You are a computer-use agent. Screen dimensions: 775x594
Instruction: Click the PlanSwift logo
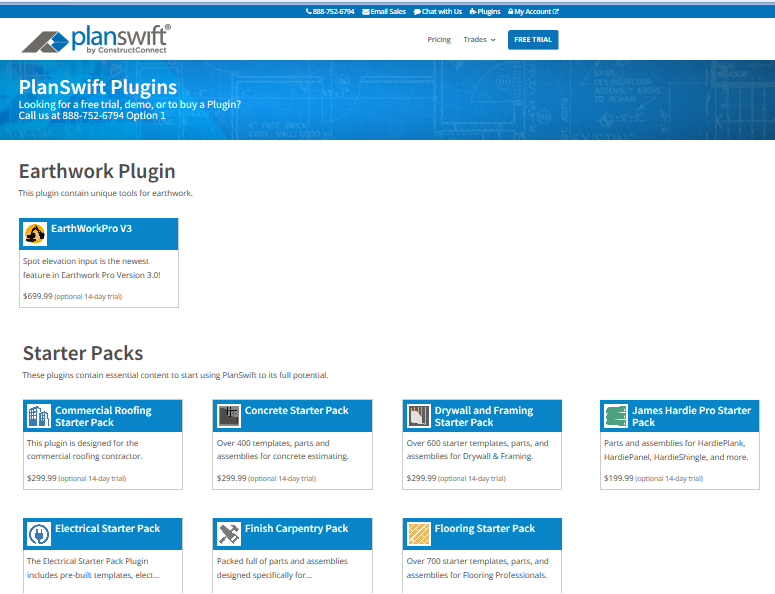tap(96, 39)
